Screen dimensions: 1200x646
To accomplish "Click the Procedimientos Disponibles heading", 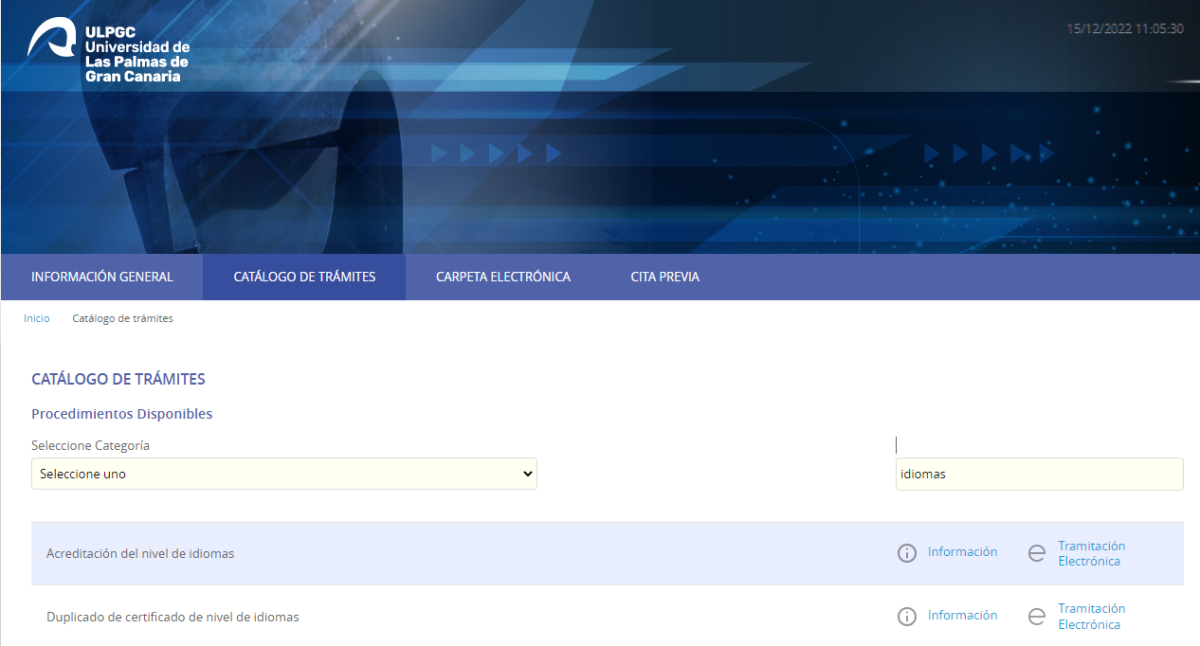I will point(122,413).
